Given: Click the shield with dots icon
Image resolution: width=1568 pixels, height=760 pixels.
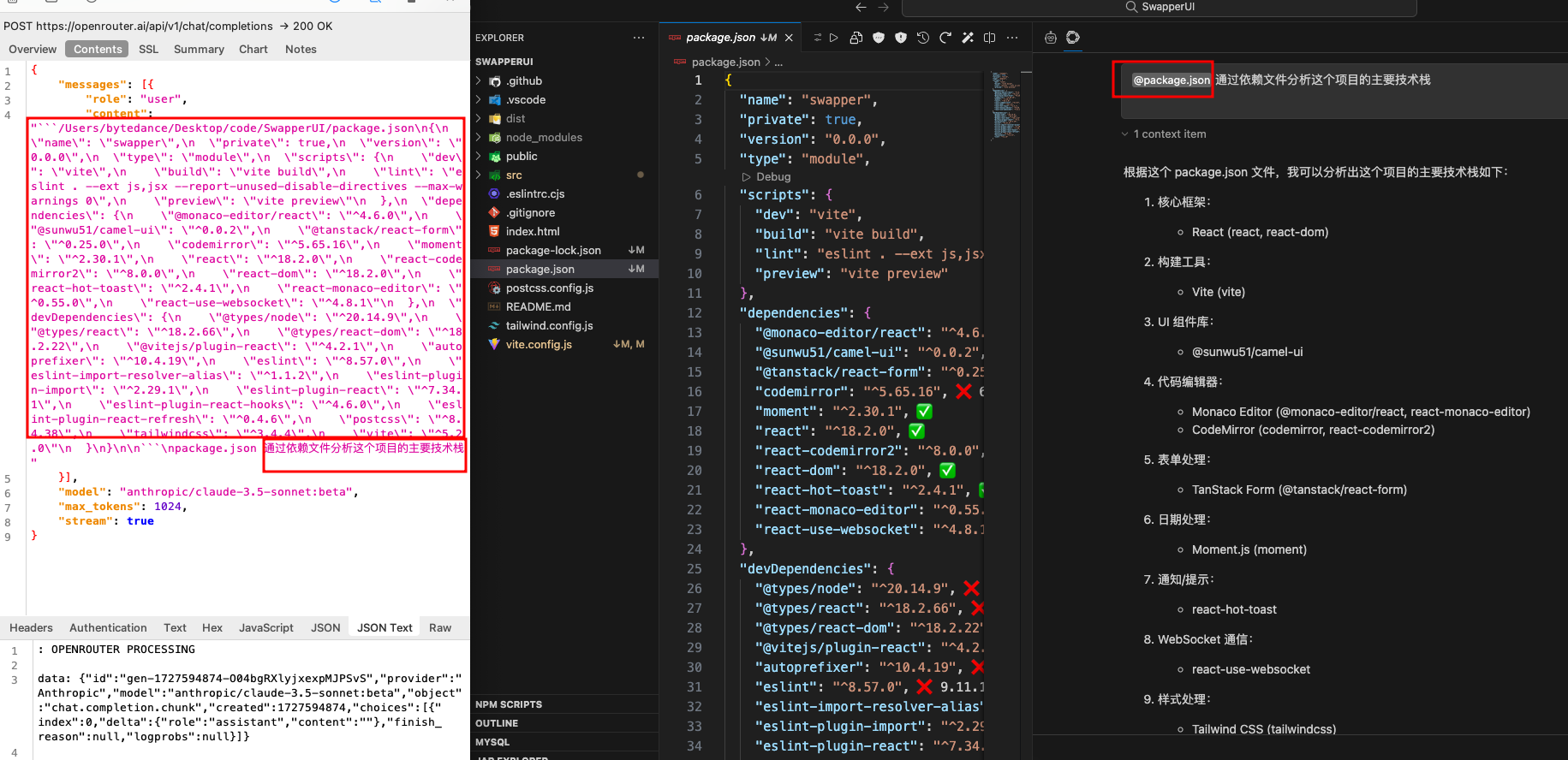Looking at the screenshot, I should point(879,38).
